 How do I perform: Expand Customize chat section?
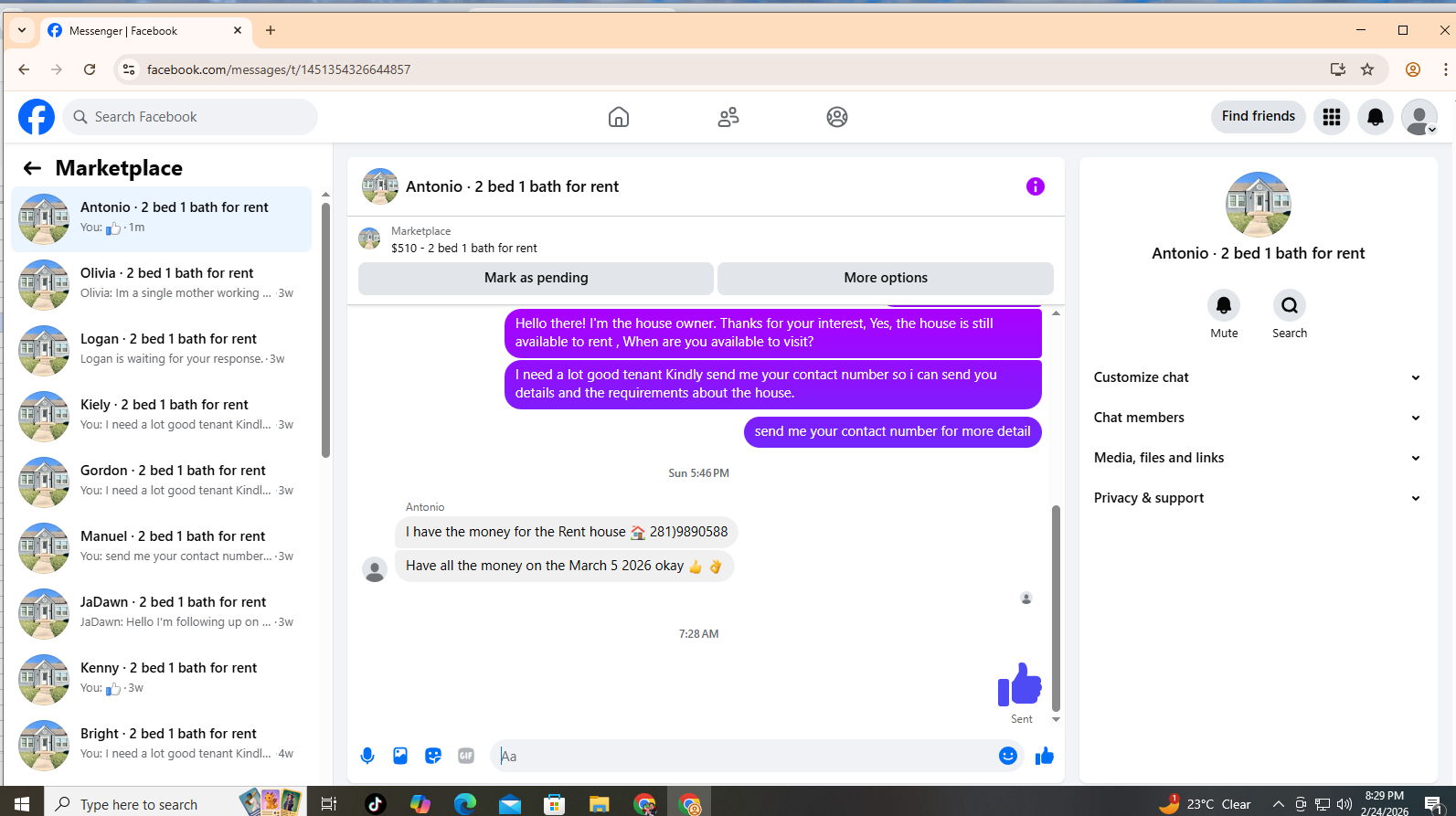[x=1258, y=377]
